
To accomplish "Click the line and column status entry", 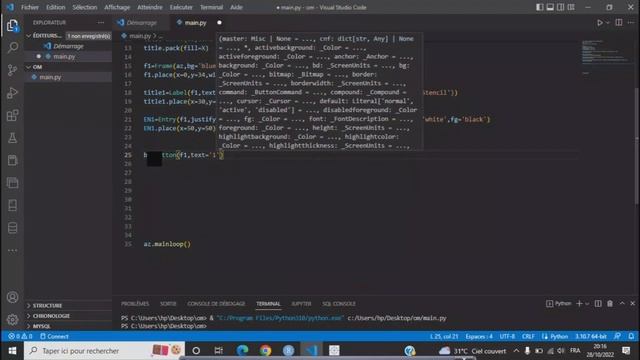I will (x=444, y=337).
